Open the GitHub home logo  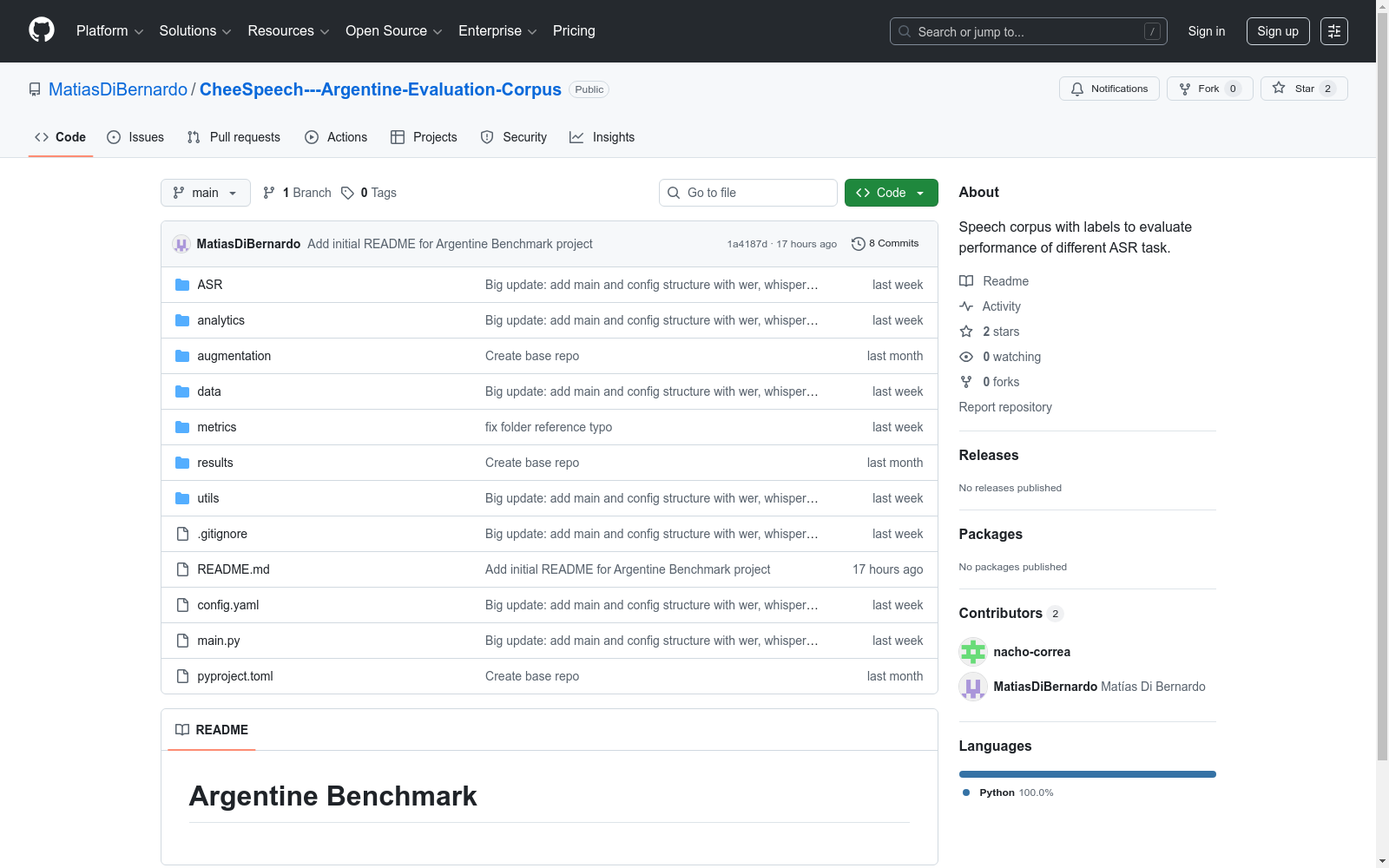pos(42,30)
